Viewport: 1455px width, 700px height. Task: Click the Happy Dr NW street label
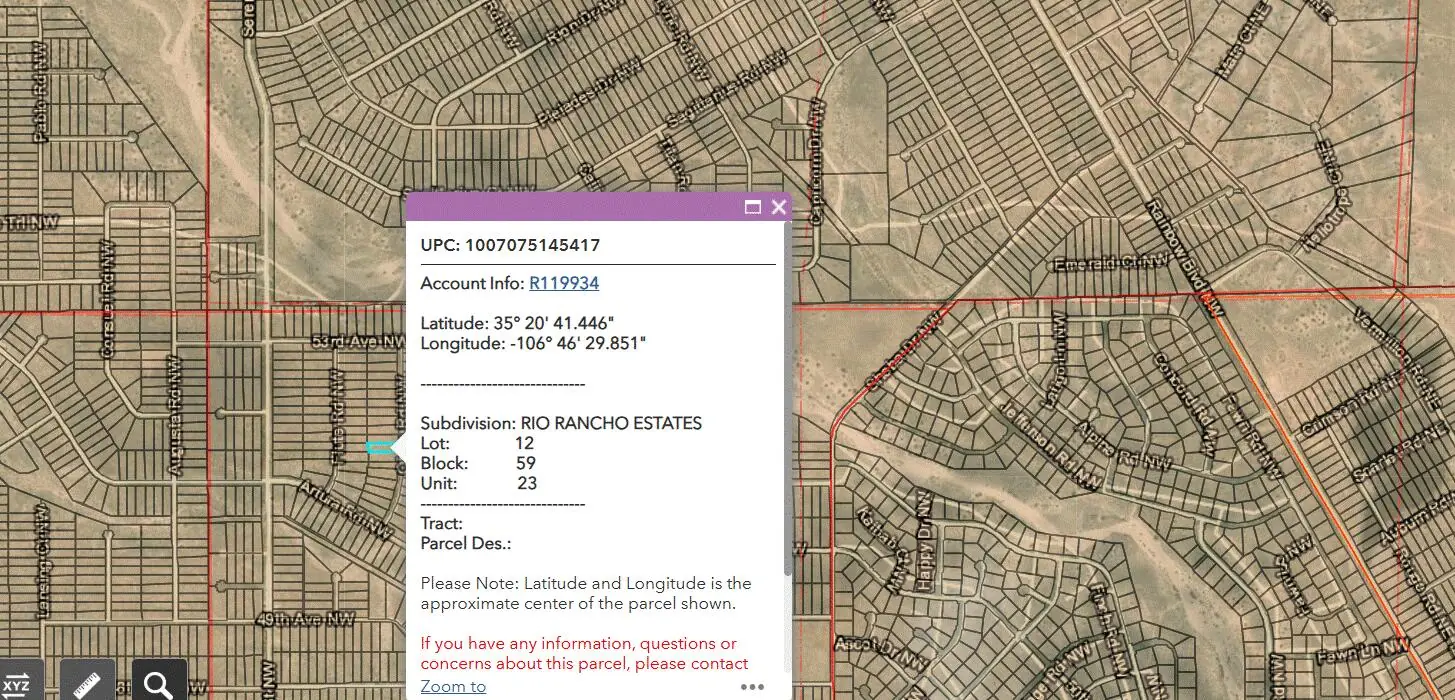pyautogui.click(x=923, y=539)
